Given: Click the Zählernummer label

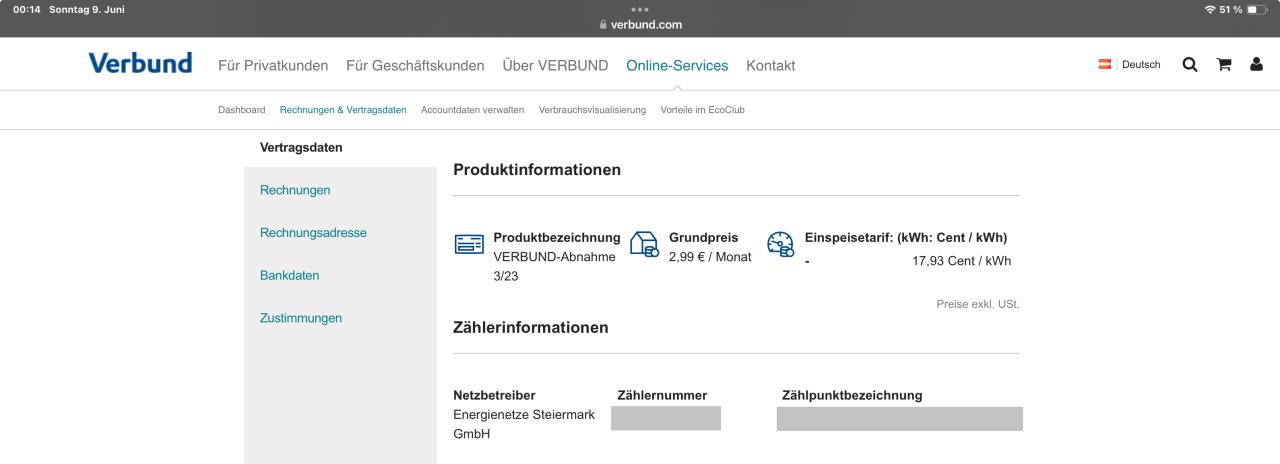Looking at the screenshot, I should point(662,395).
